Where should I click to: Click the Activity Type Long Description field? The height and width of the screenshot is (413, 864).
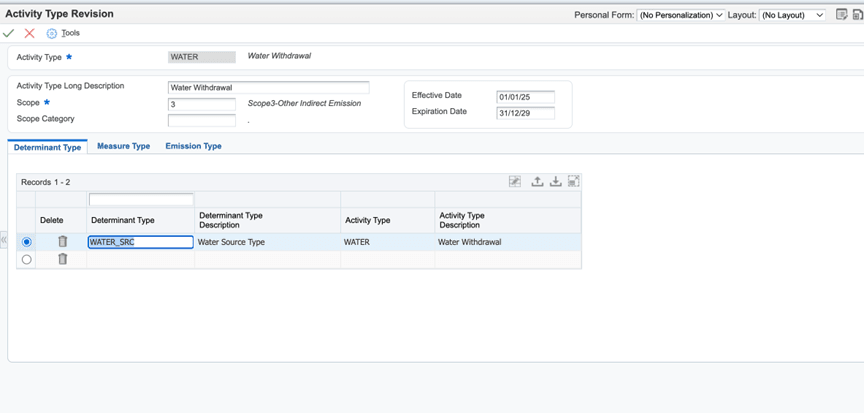(x=268, y=88)
